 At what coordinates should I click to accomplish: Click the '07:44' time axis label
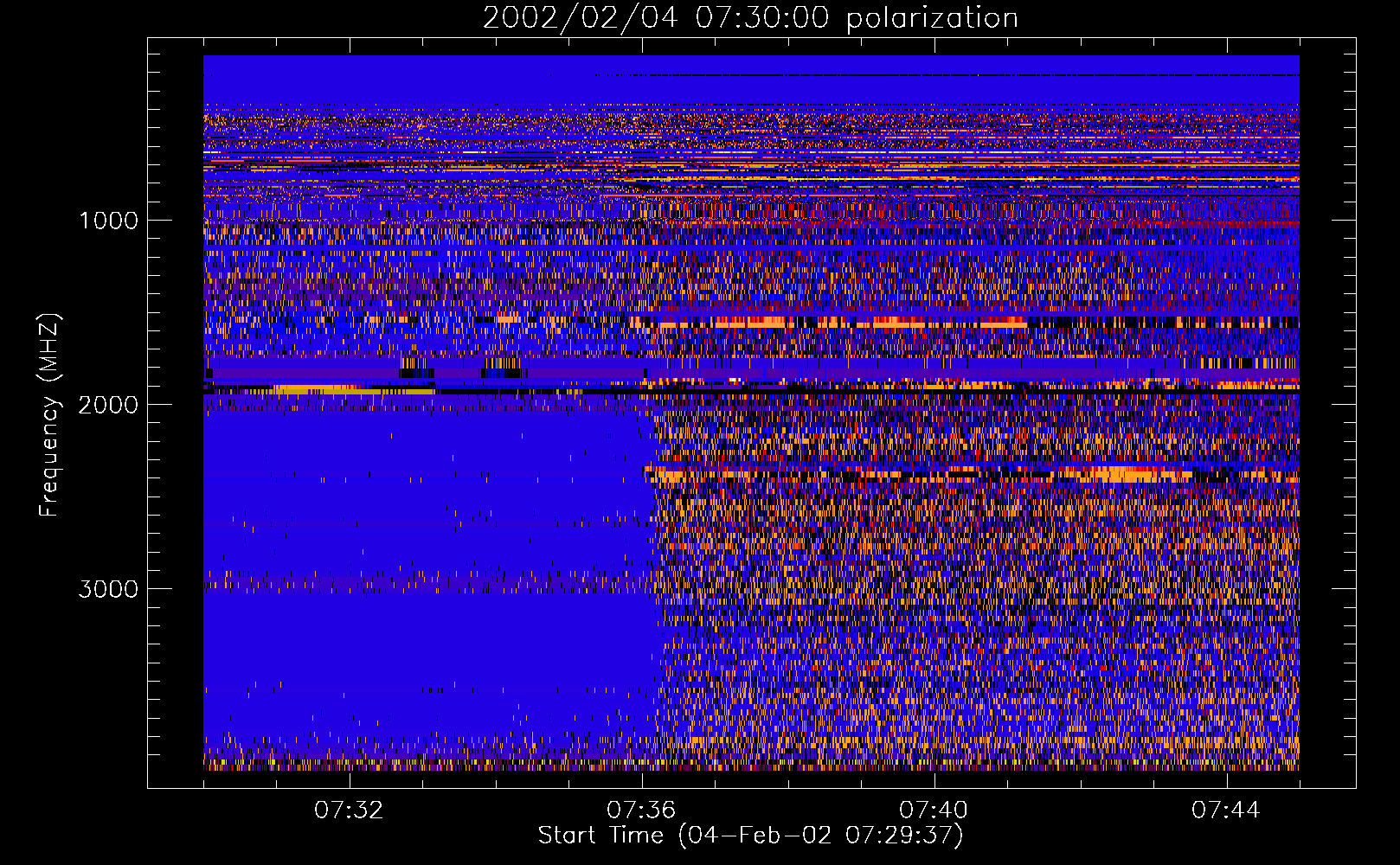1226,811
